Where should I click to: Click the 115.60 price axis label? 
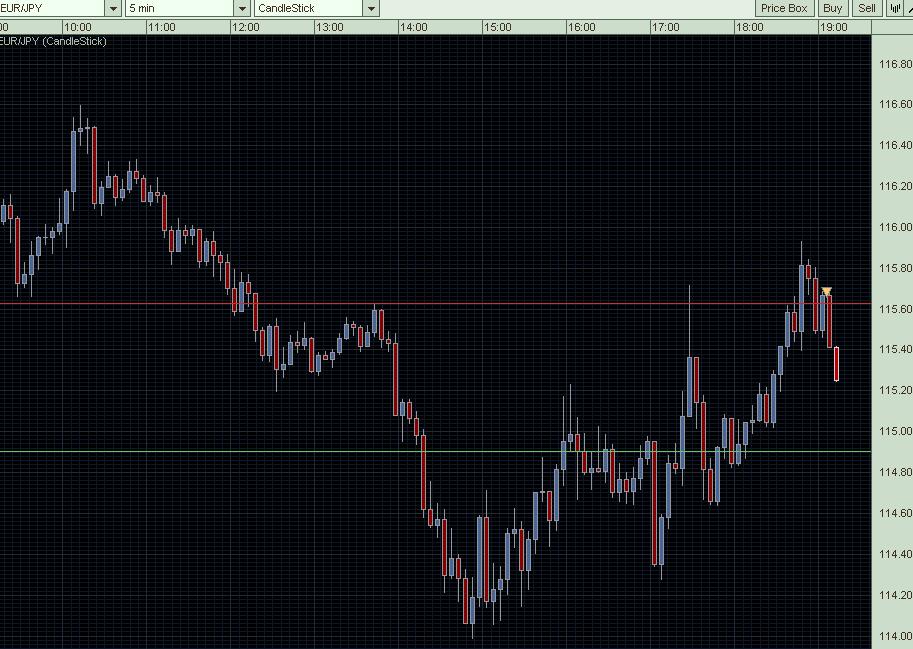click(x=895, y=308)
